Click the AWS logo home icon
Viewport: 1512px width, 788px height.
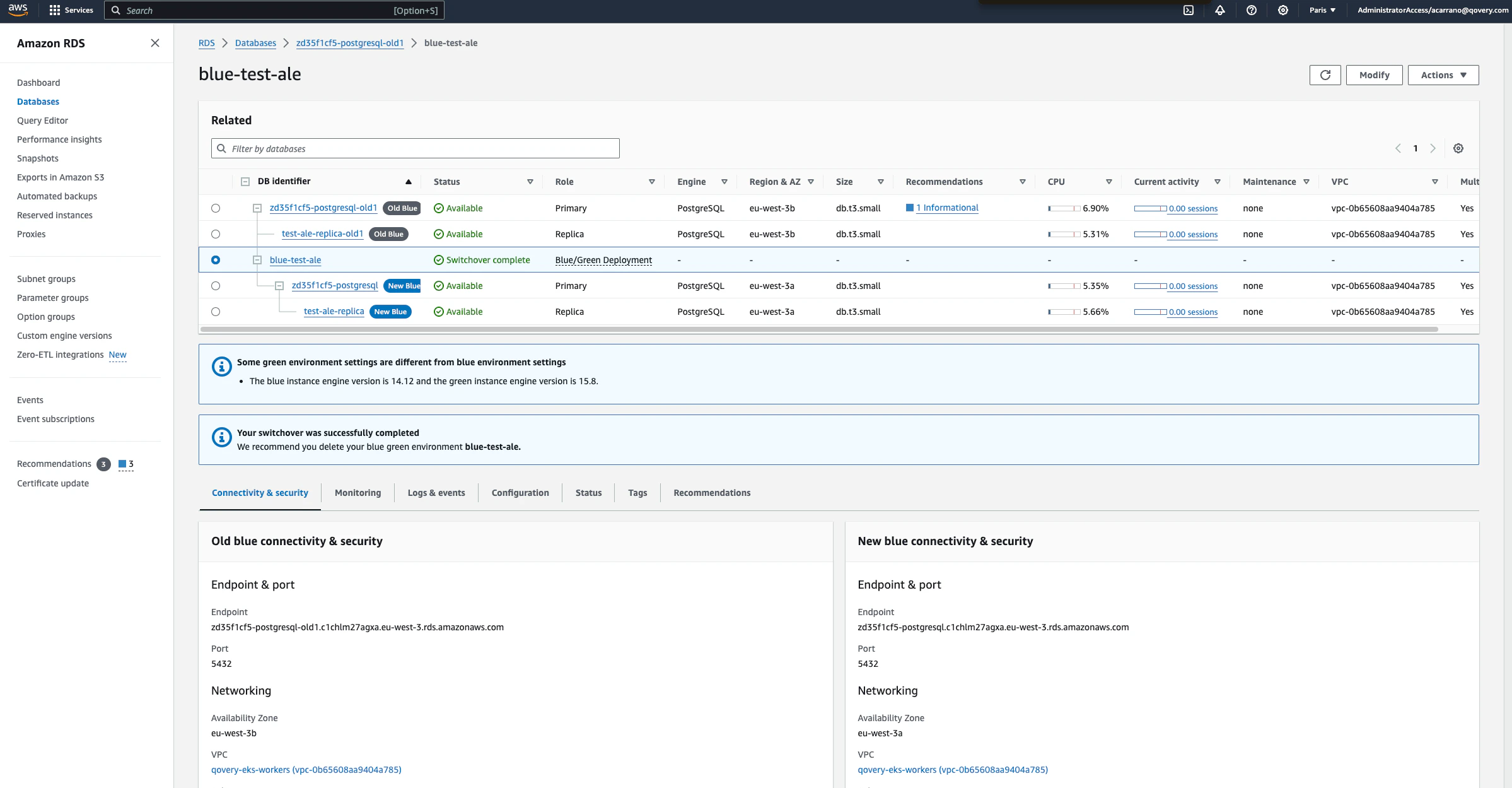click(18, 10)
